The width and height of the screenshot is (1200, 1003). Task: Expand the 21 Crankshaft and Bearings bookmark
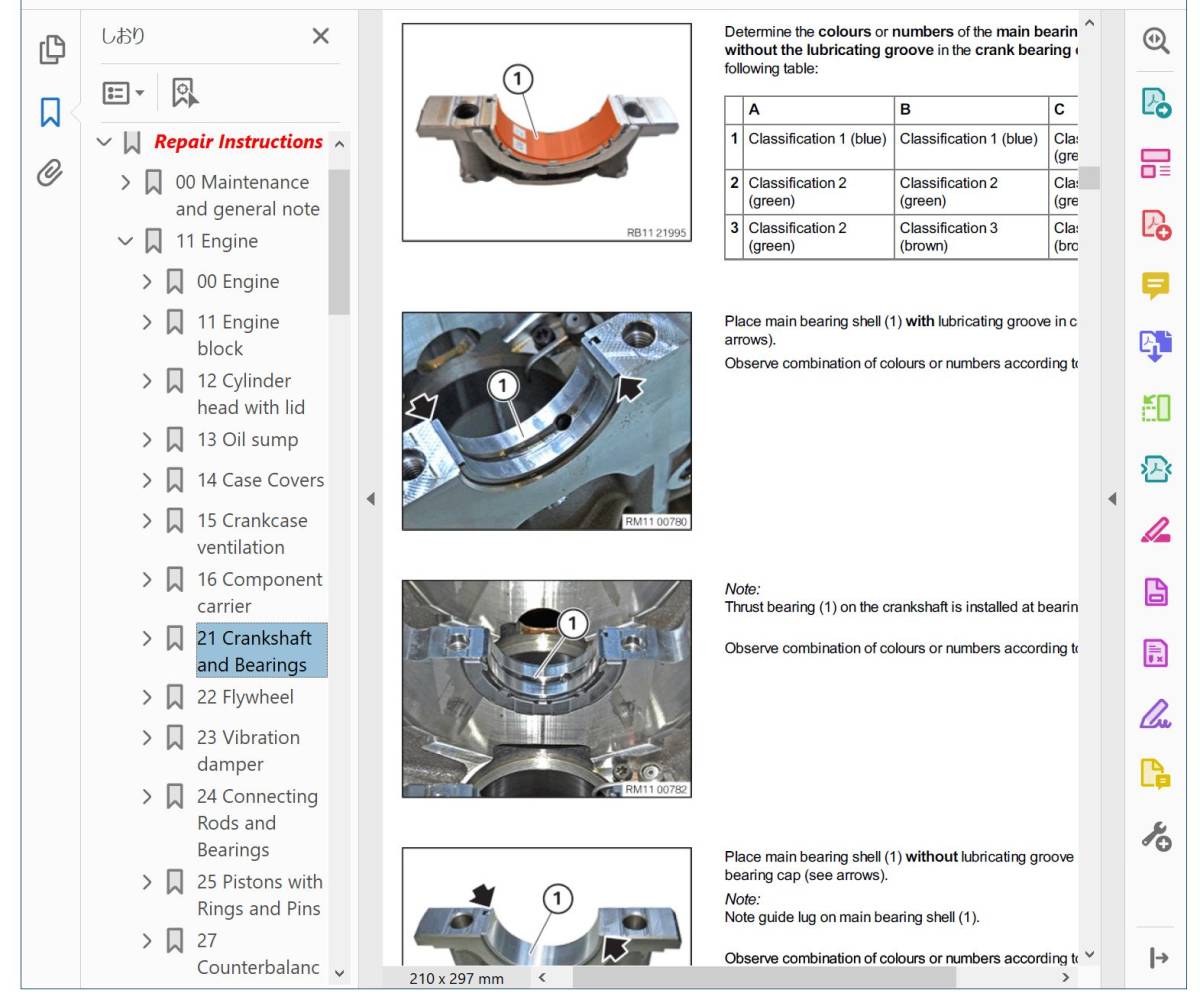point(147,638)
